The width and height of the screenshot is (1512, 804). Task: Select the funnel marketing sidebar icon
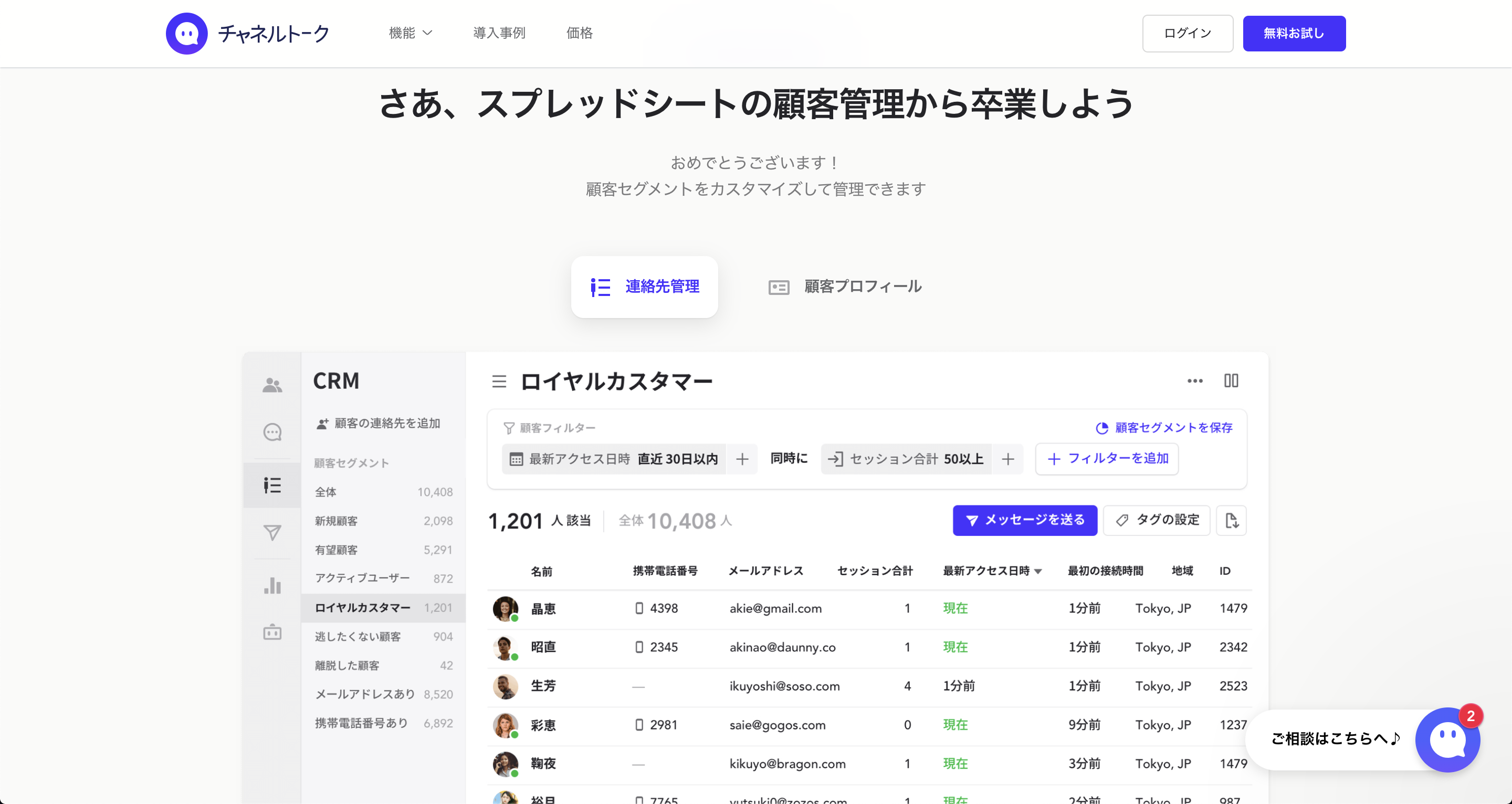tap(272, 533)
